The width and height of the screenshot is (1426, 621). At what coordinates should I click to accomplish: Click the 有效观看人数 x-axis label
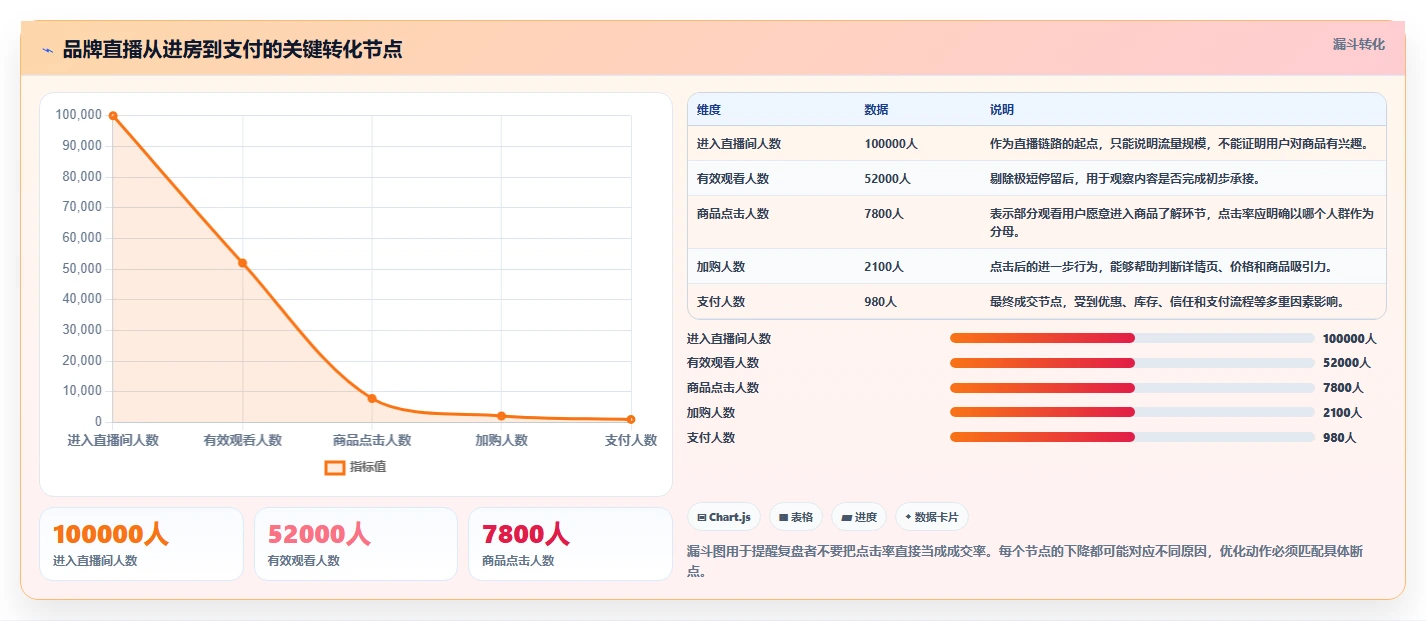(242, 440)
